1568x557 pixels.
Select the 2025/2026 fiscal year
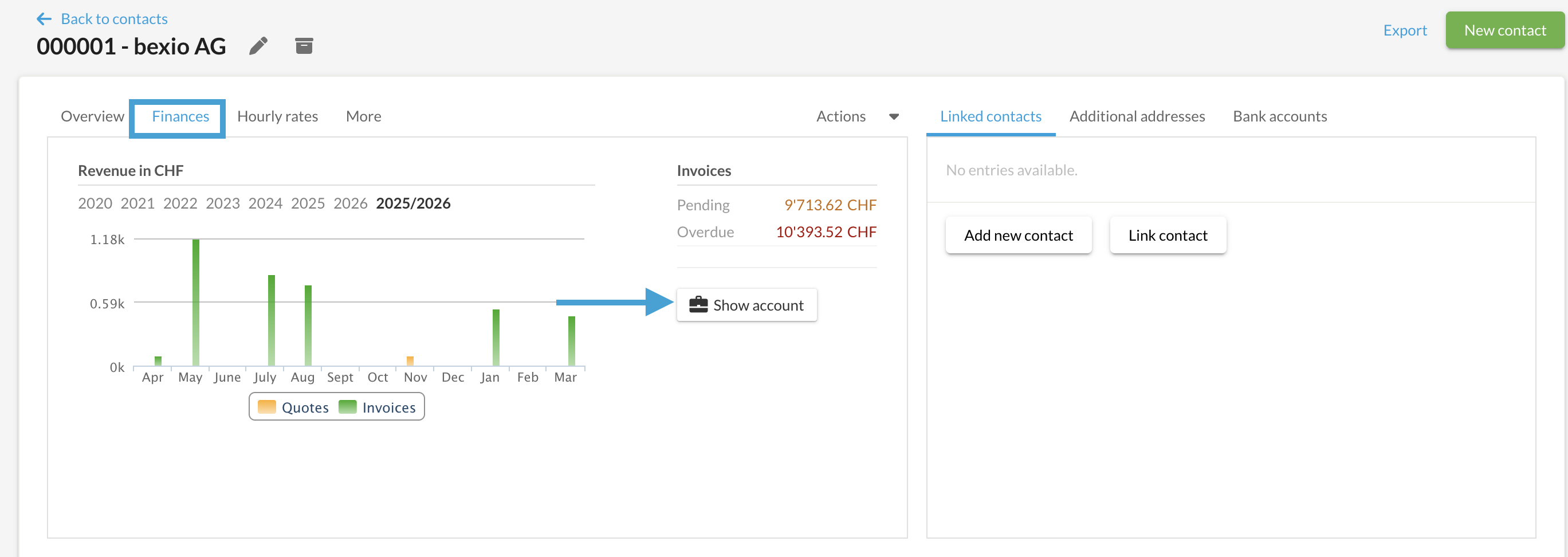[x=413, y=203]
